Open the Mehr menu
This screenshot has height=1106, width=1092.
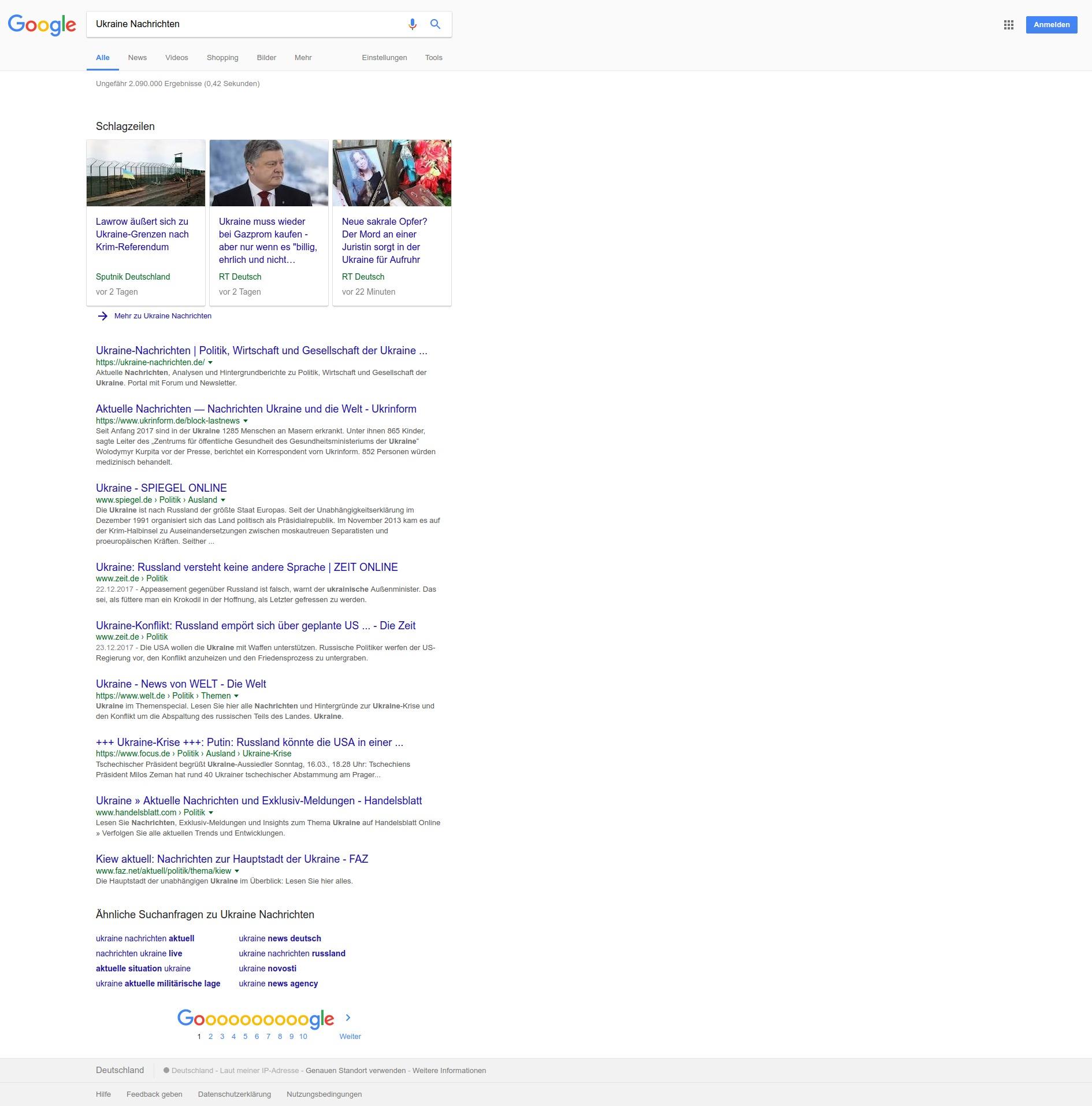(303, 58)
